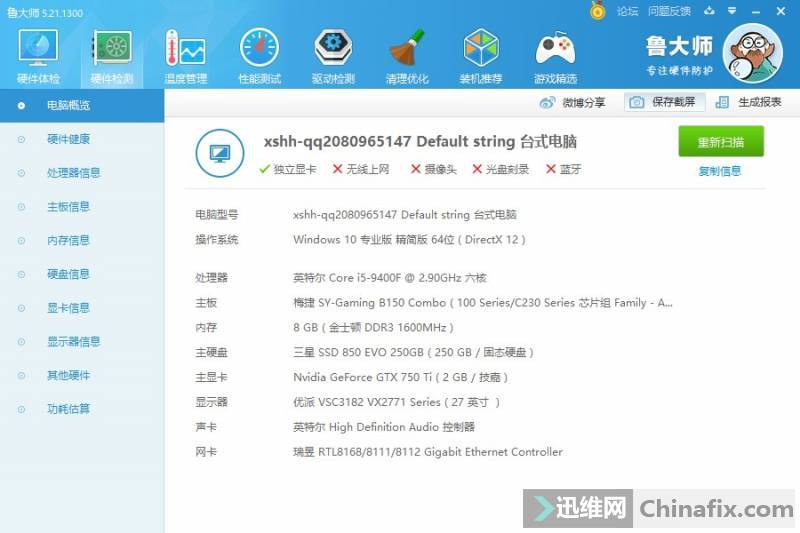Click 保存截屏 text
The height and width of the screenshot is (533, 800).
click(x=673, y=102)
